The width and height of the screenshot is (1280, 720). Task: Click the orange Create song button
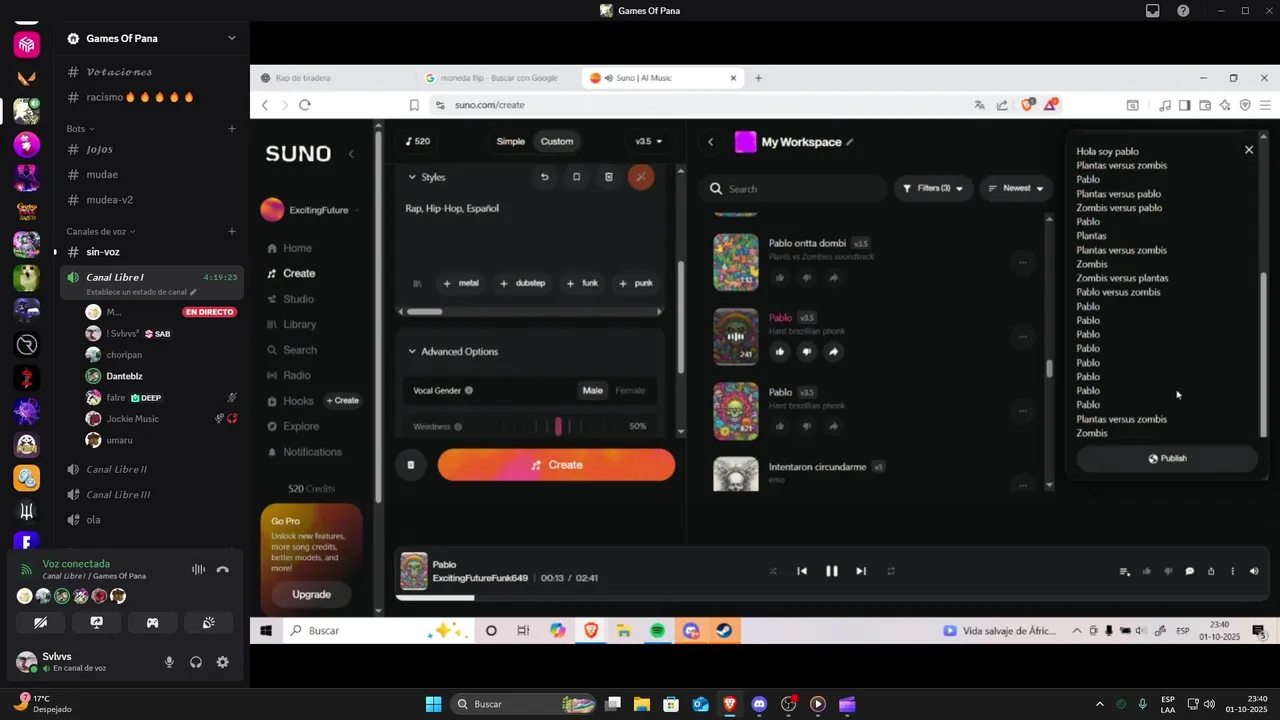(x=556, y=465)
